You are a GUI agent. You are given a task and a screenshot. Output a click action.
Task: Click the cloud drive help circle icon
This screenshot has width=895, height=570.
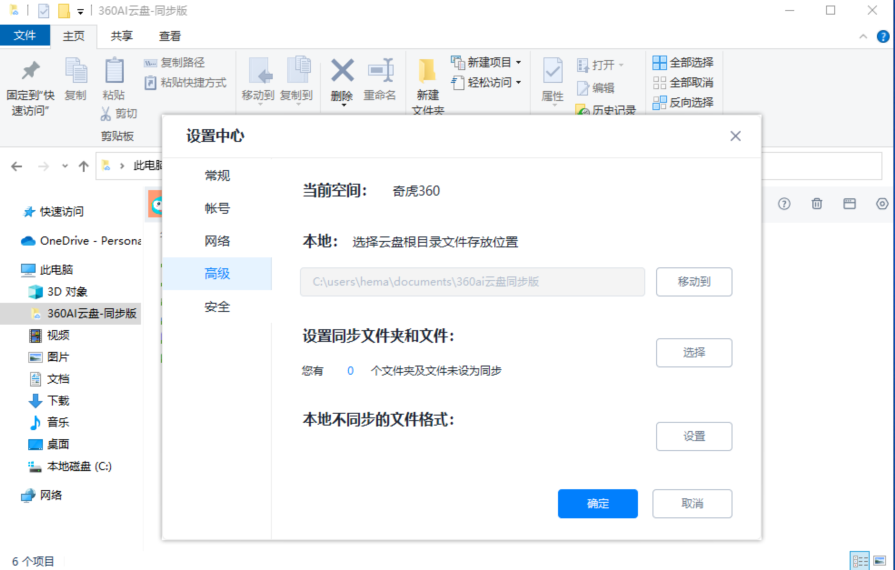(x=784, y=204)
